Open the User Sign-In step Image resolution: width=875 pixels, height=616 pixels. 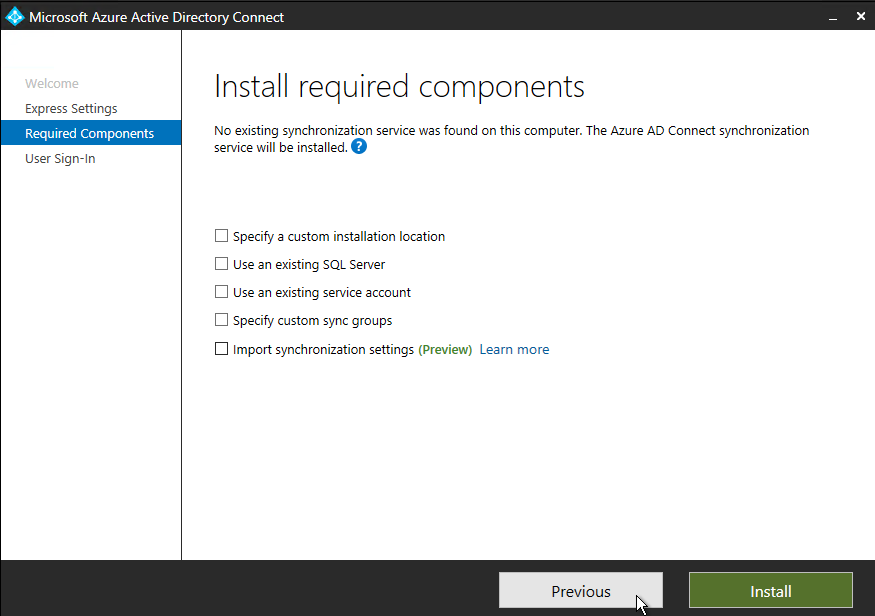(60, 159)
